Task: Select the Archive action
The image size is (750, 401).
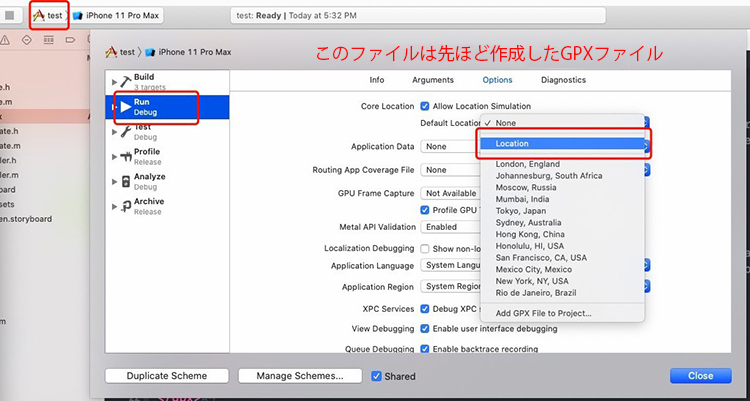Action: click(167, 206)
